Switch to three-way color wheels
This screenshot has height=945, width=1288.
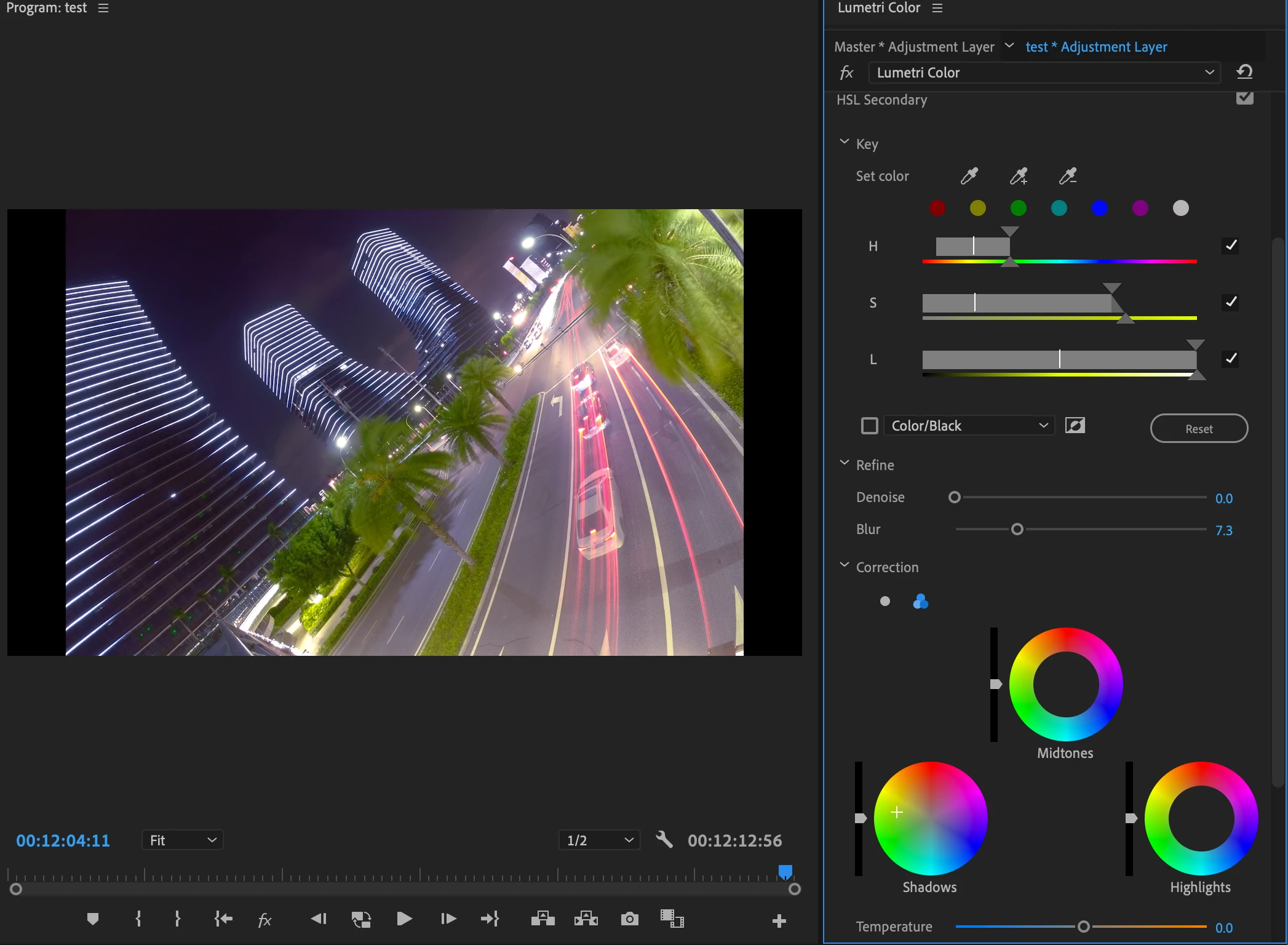(x=920, y=601)
